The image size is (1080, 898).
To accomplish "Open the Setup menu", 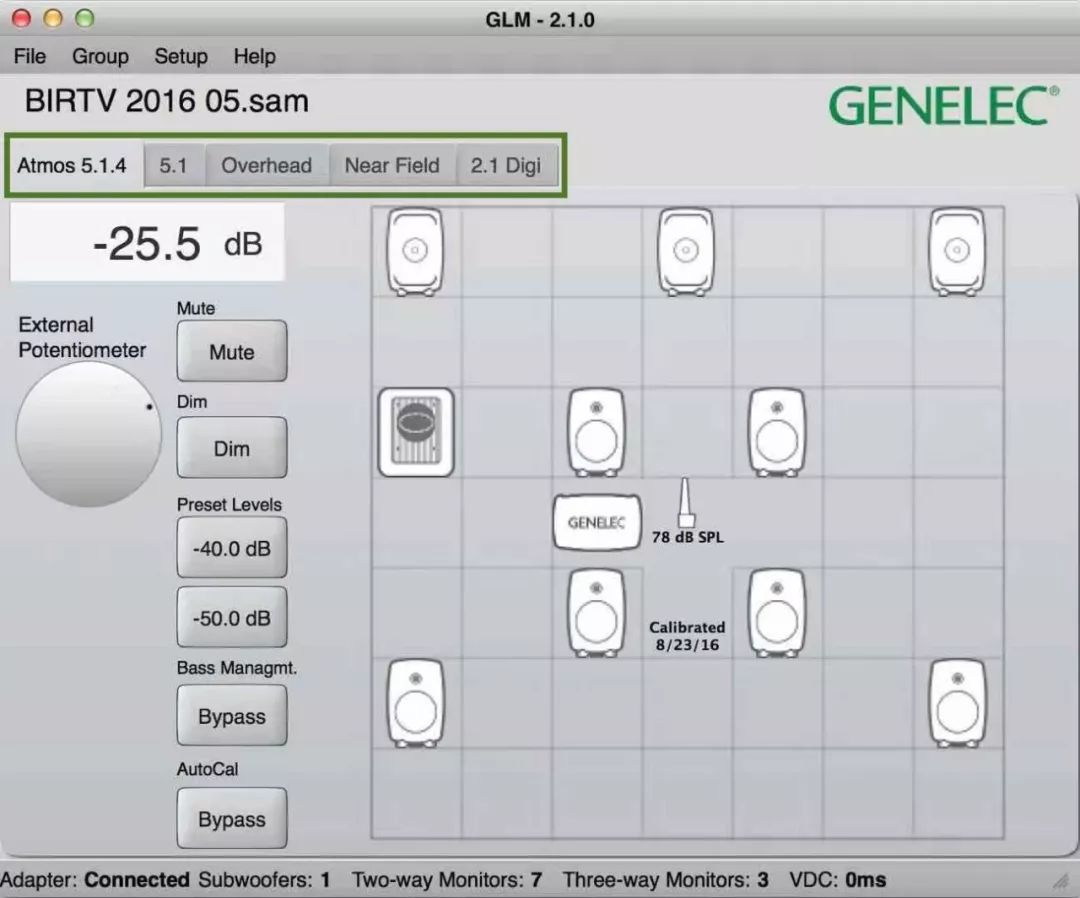I will [181, 56].
